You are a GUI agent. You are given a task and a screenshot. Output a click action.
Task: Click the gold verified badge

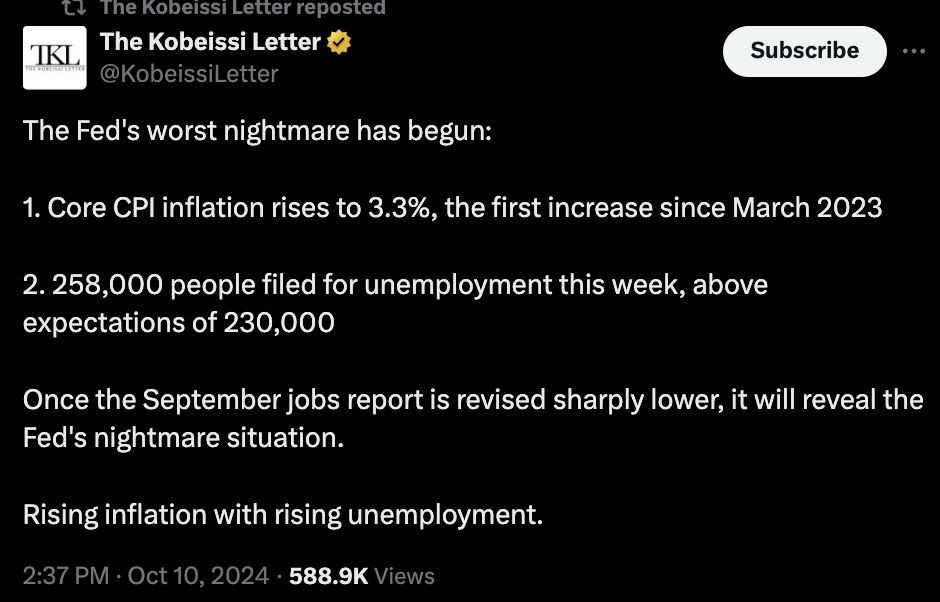[x=339, y=43]
